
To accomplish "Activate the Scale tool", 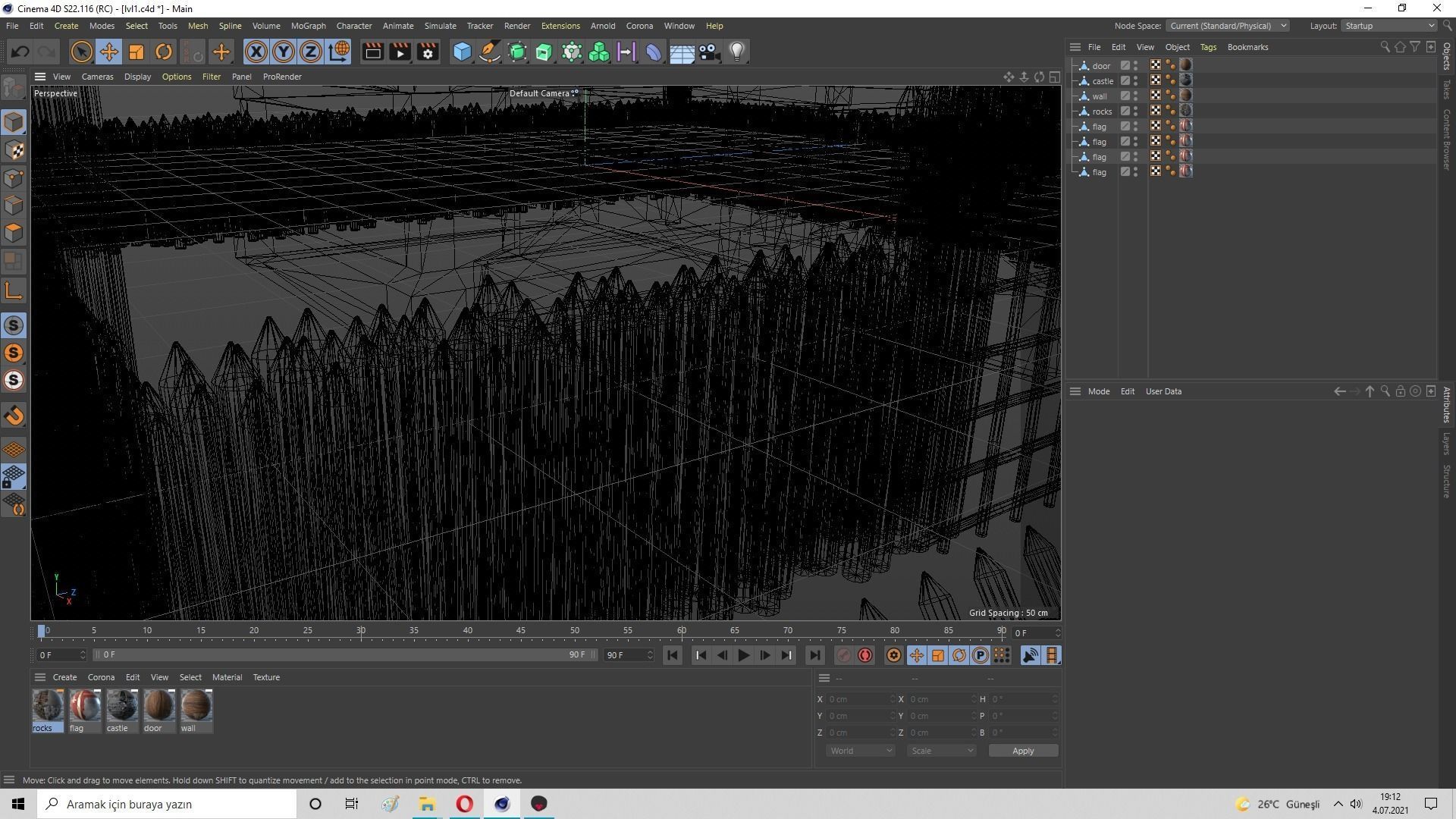I will coord(136,52).
